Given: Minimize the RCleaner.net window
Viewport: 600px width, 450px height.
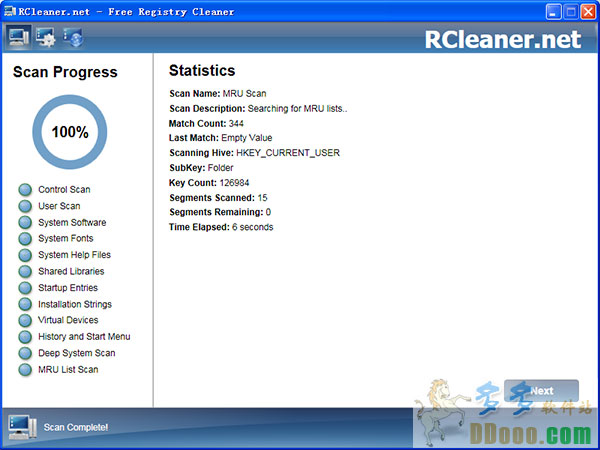Looking at the screenshot, I should [553, 12].
